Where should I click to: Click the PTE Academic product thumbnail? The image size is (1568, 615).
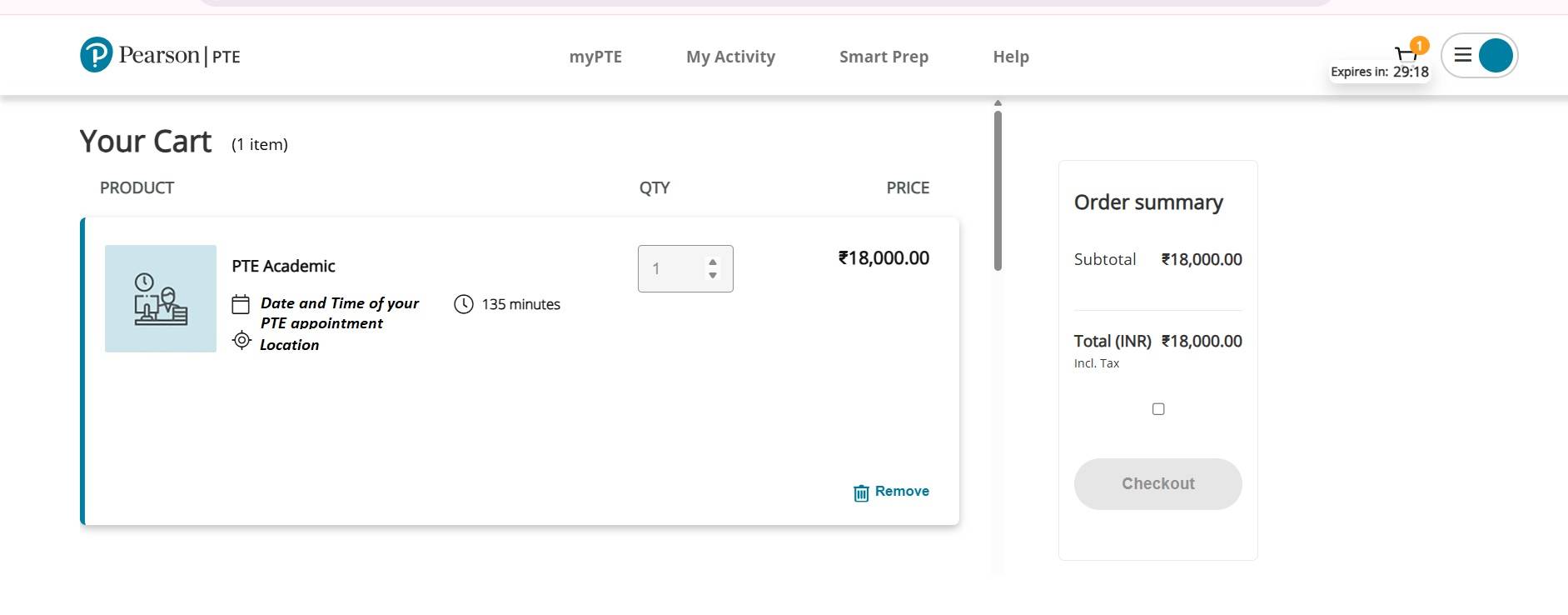(161, 298)
